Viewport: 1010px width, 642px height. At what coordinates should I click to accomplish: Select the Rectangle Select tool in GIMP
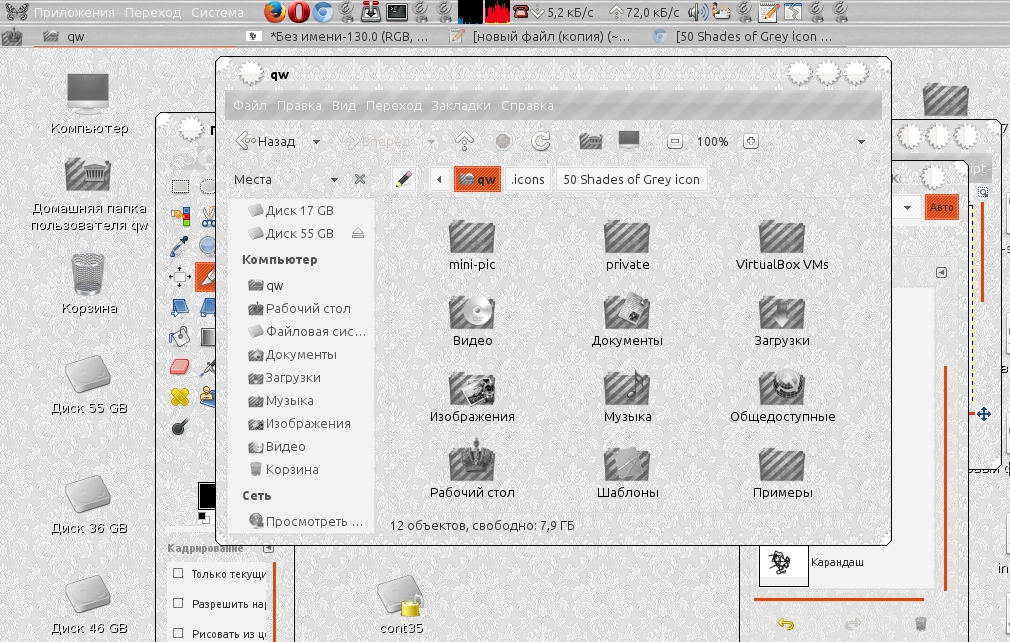(180, 187)
